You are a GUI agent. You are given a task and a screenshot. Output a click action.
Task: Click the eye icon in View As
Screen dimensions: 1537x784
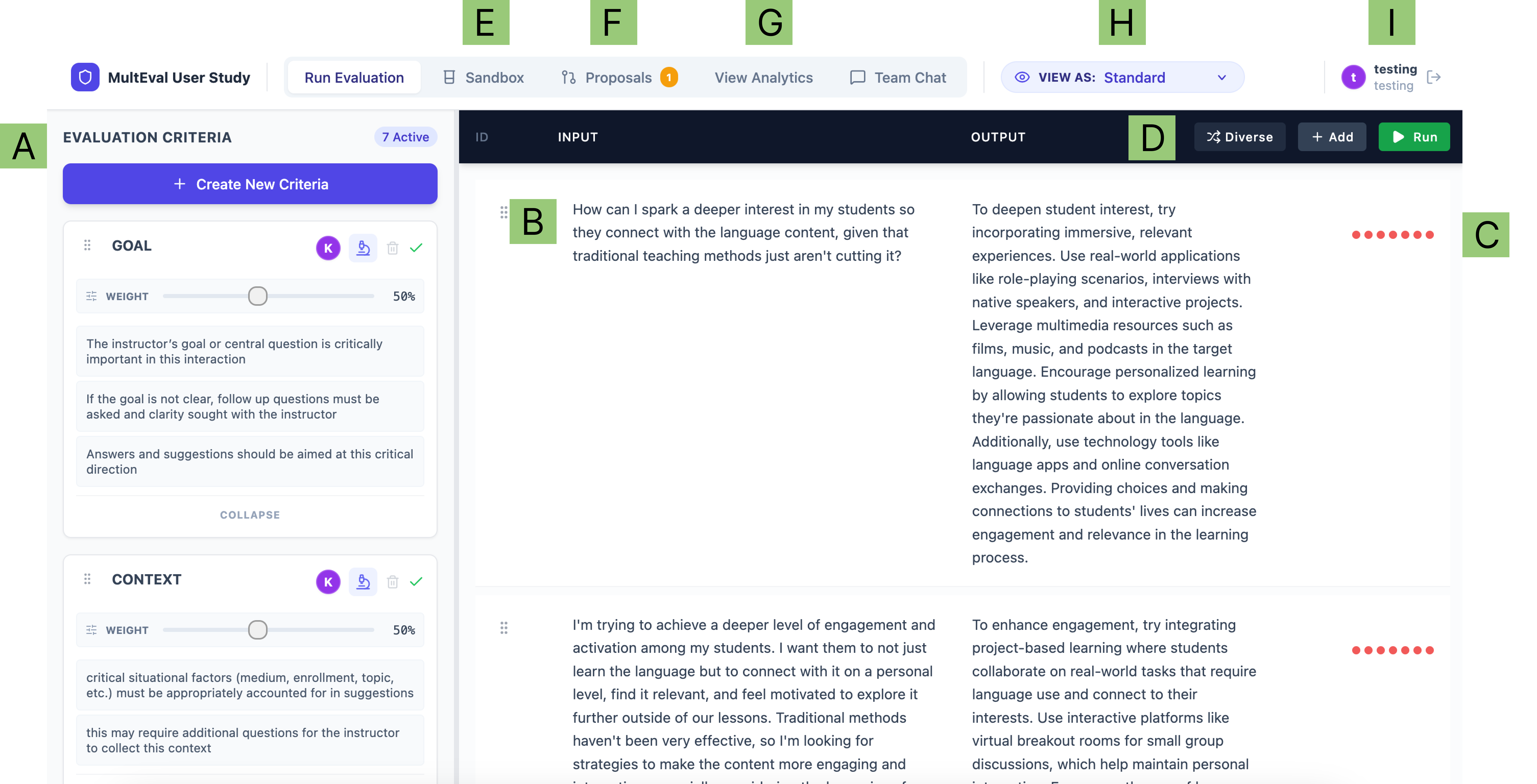[1022, 78]
